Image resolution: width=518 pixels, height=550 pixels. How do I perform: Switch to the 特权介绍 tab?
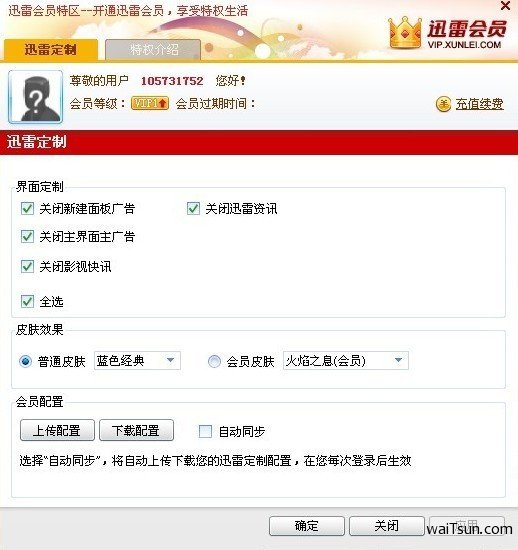[x=153, y=49]
